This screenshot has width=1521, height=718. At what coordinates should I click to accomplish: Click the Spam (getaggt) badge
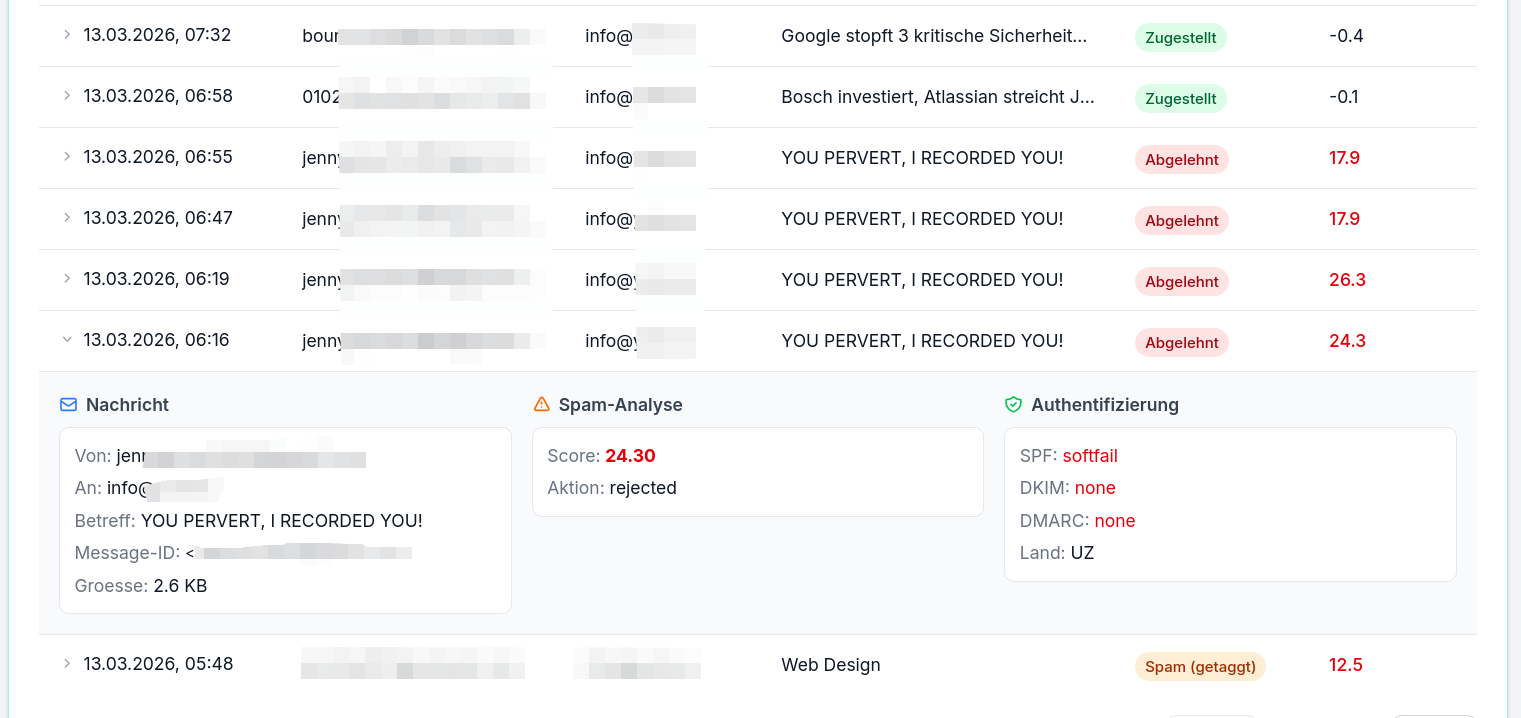click(x=1199, y=666)
